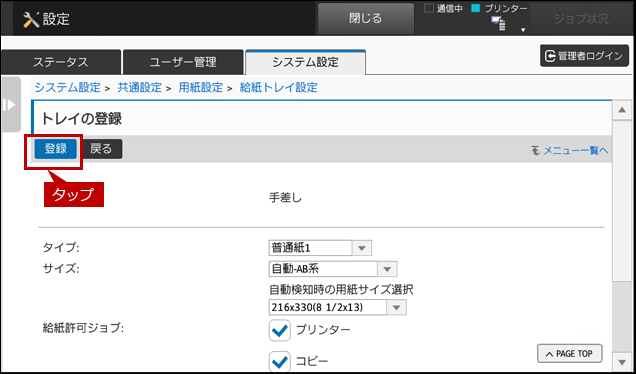Click the 給紙許可ジョブ: label
The height and width of the screenshot is (374, 636).
pos(83,328)
